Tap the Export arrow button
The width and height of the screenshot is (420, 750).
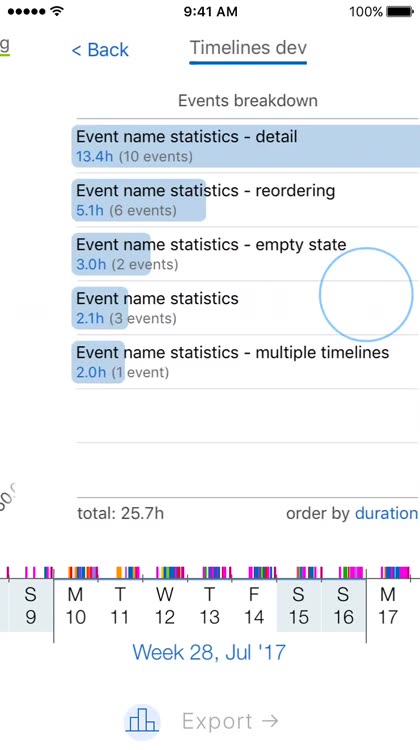pos(230,721)
